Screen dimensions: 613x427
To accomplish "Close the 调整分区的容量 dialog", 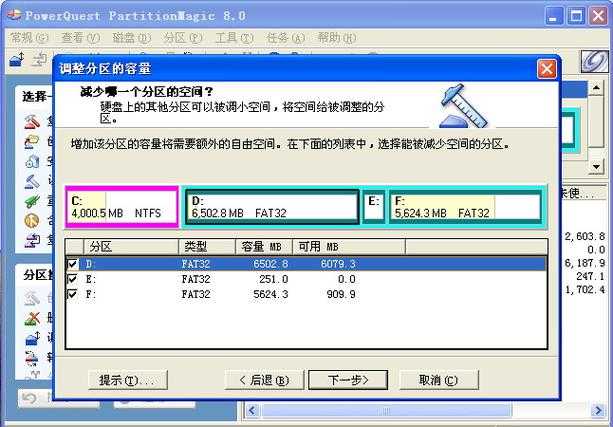I will 547,69.
